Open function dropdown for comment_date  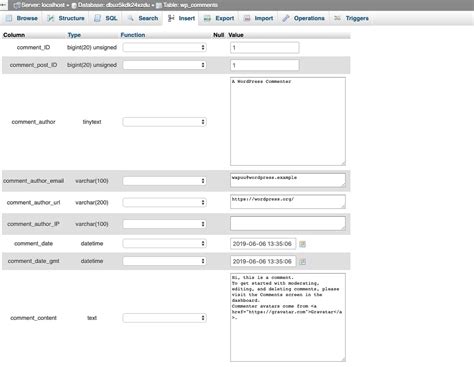(x=165, y=244)
